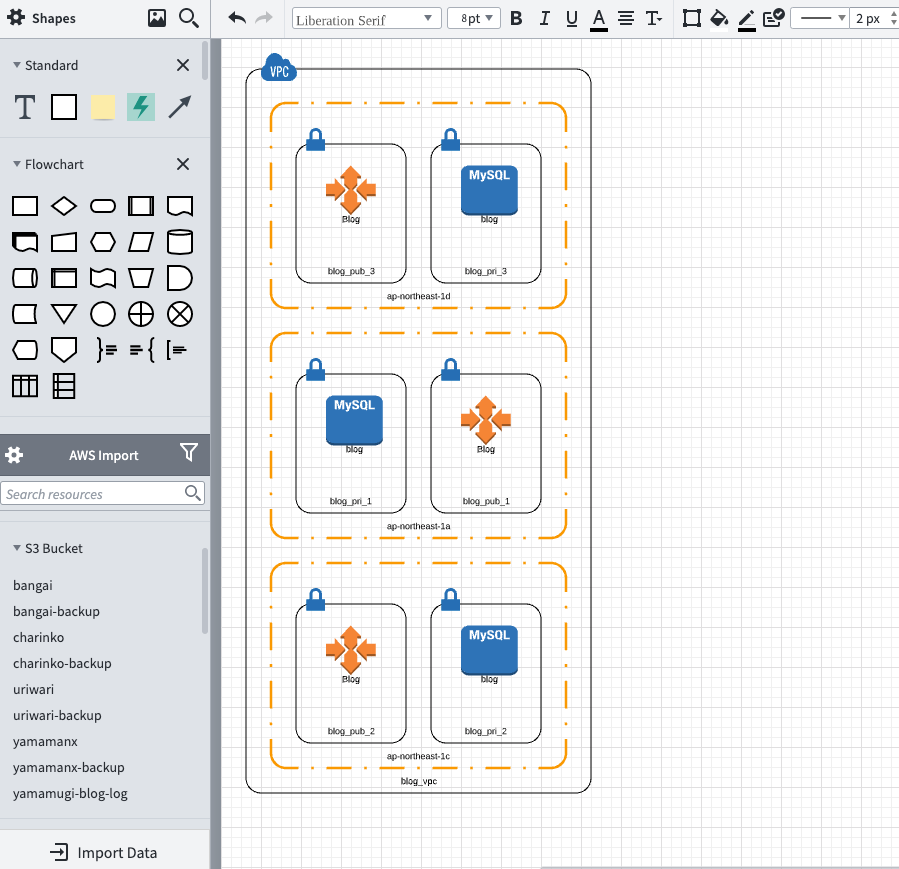Select the arrow line shape
The image size is (899, 869).
[179, 107]
